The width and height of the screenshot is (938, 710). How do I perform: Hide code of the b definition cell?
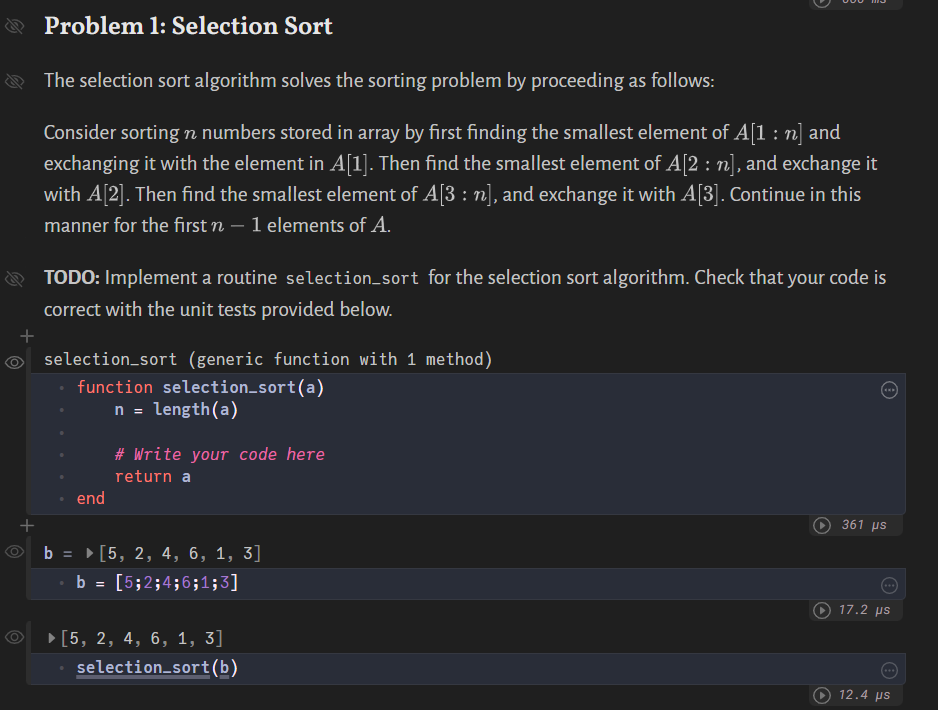point(15,552)
